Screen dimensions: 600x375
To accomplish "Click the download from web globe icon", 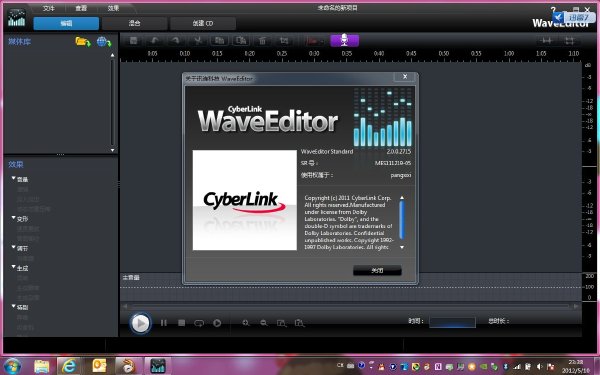I will 104,42.
